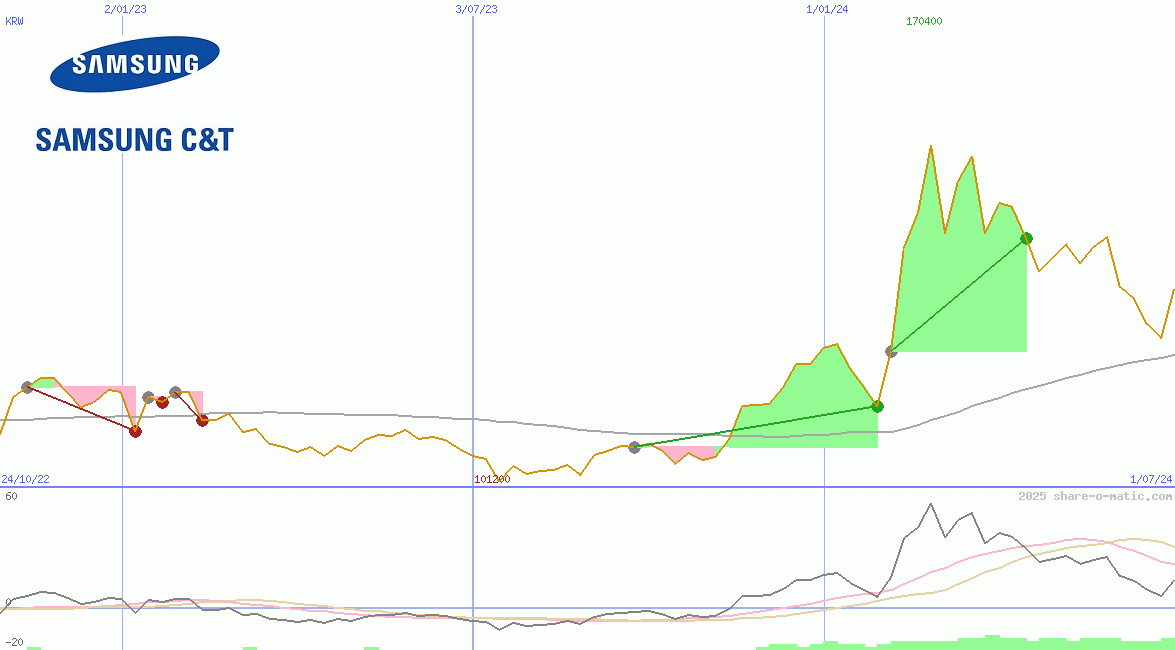Select the KRW currency label
Screen dimensions: 1175x650
[x=15, y=21]
